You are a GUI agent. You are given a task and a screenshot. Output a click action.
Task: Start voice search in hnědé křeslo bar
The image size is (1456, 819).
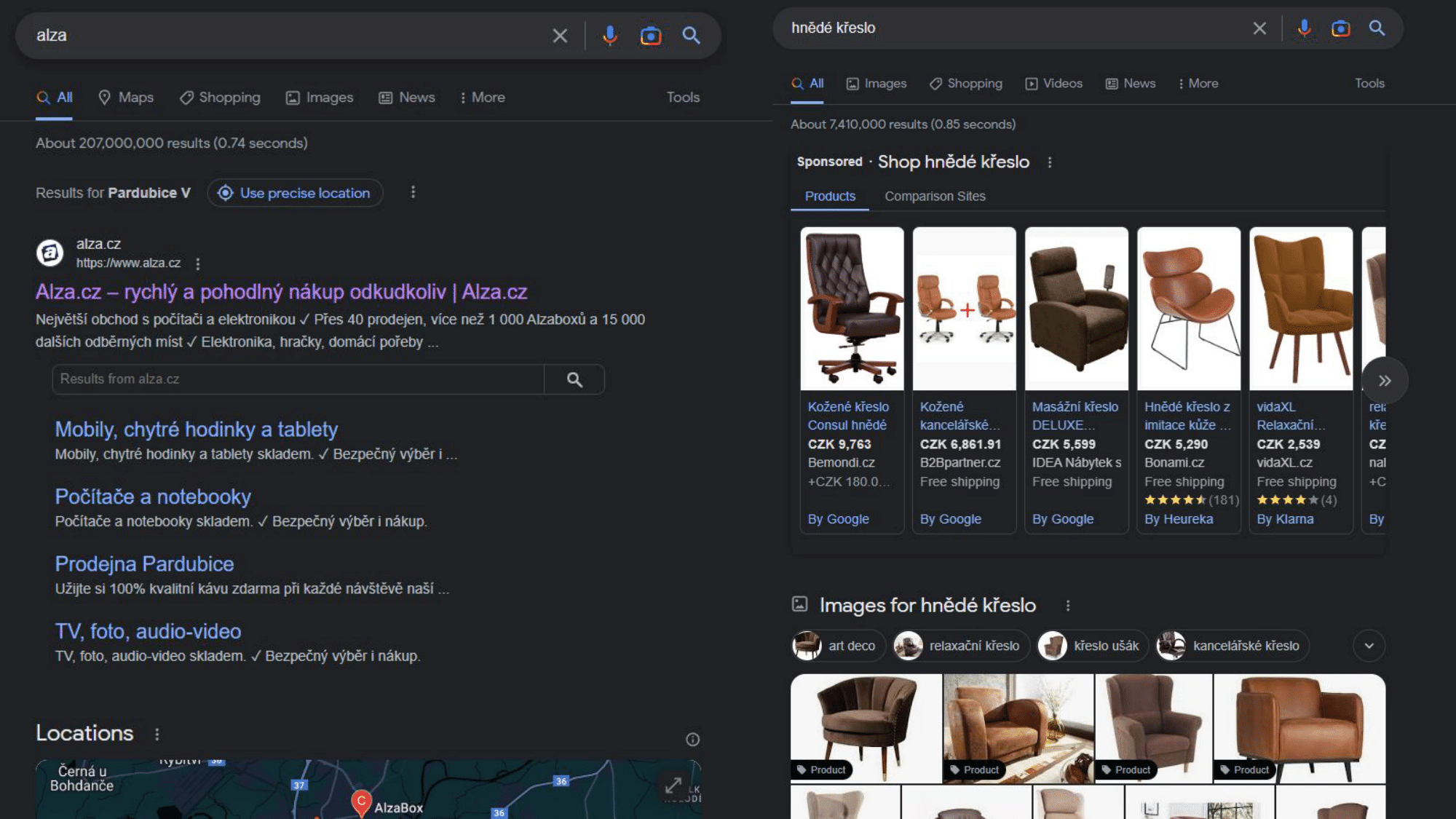1304,28
